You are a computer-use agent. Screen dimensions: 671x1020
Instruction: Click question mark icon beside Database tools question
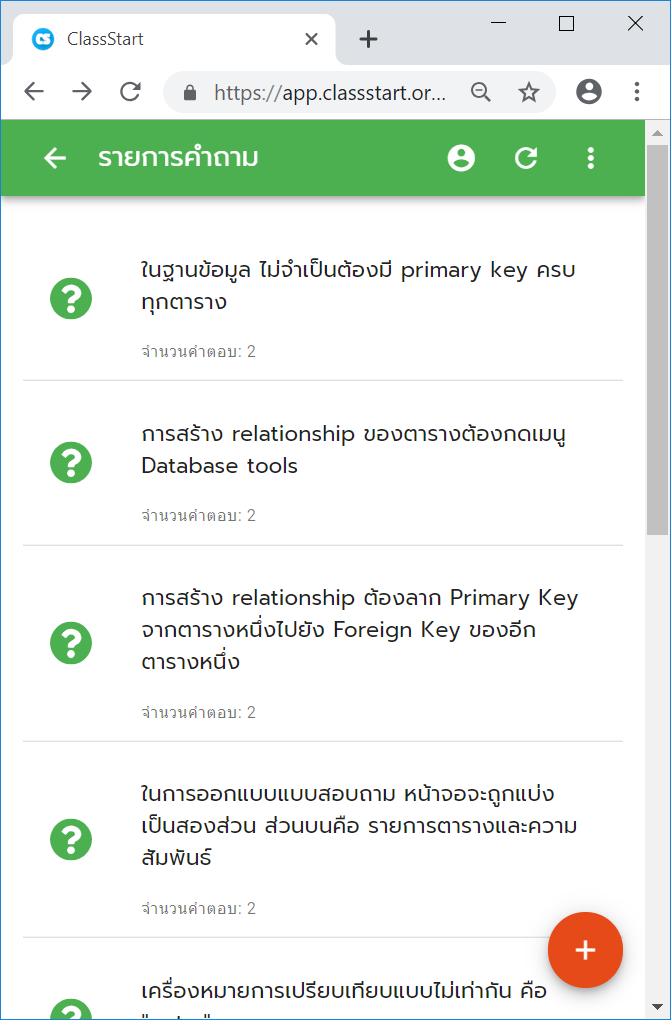click(71, 463)
